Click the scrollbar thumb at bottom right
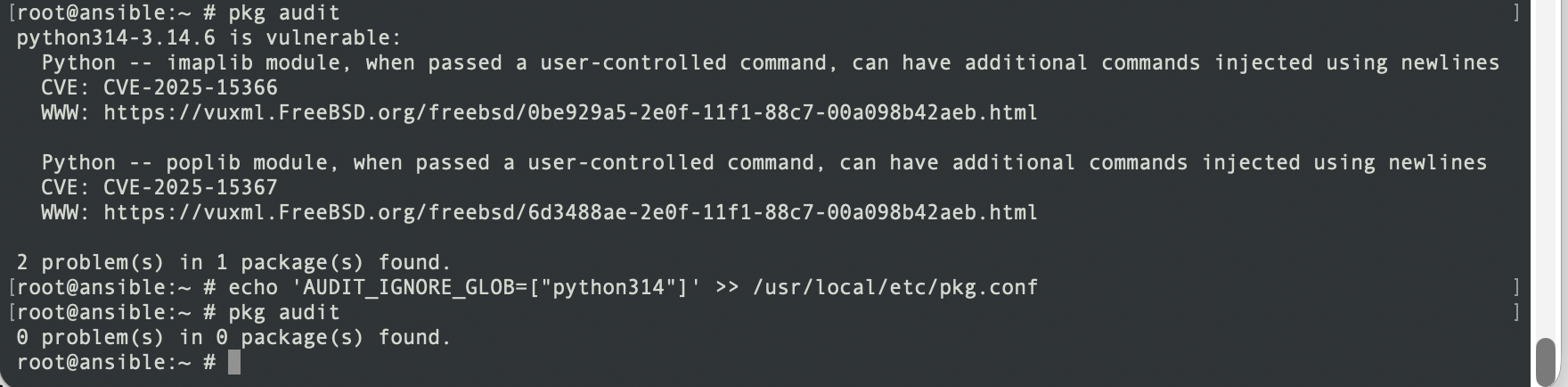 (1546, 358)
